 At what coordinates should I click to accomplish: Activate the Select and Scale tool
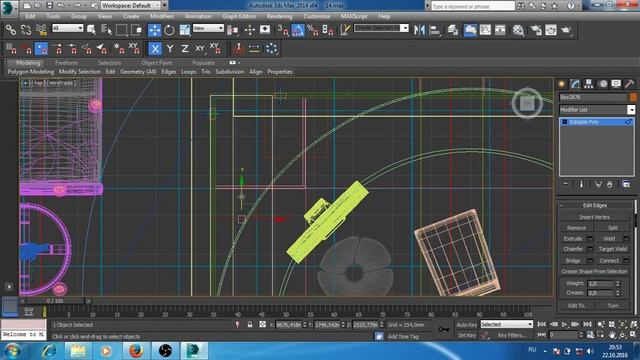[x=184, y=30]
